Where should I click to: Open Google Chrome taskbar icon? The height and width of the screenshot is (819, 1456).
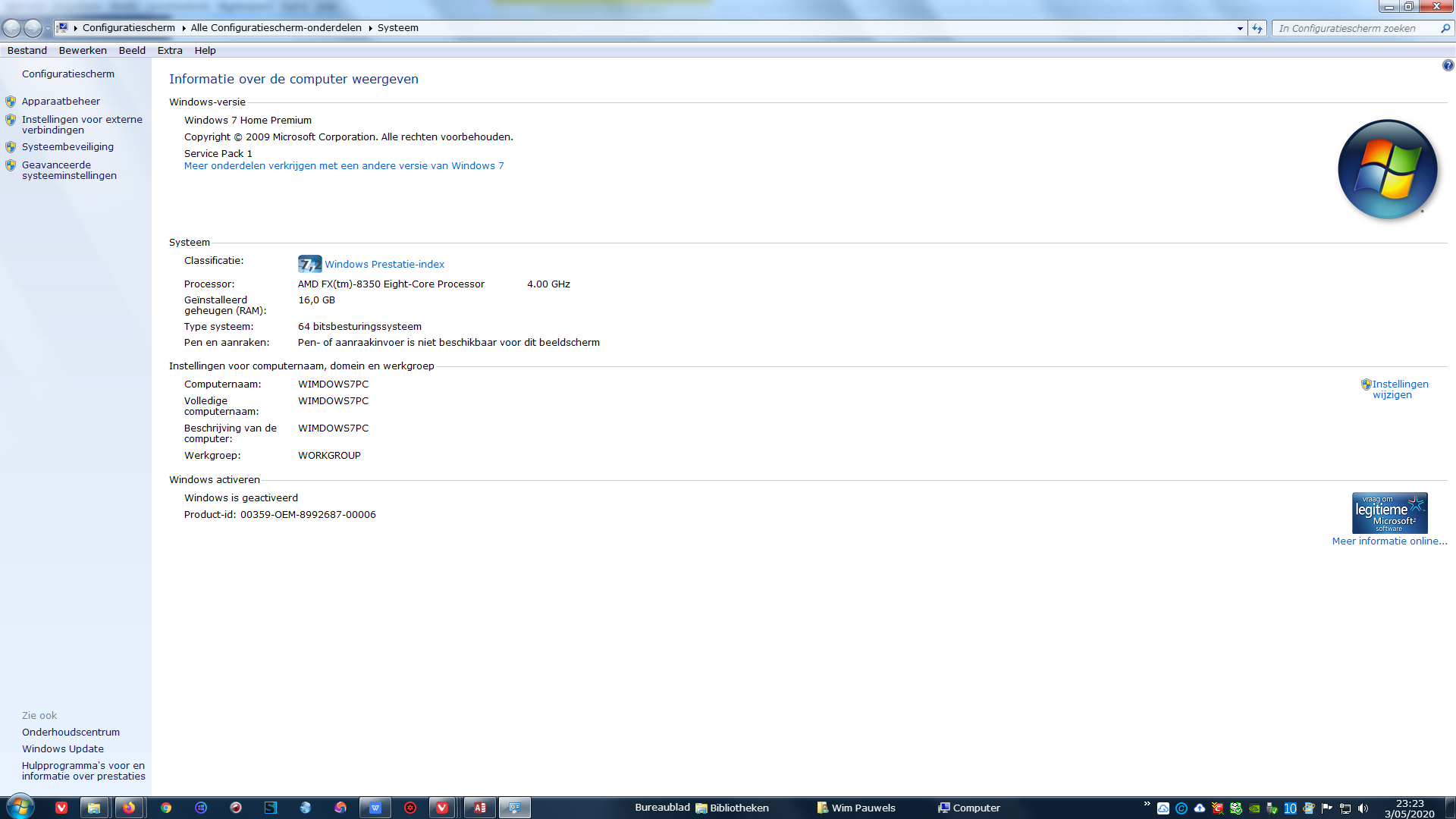coord(165,808)
